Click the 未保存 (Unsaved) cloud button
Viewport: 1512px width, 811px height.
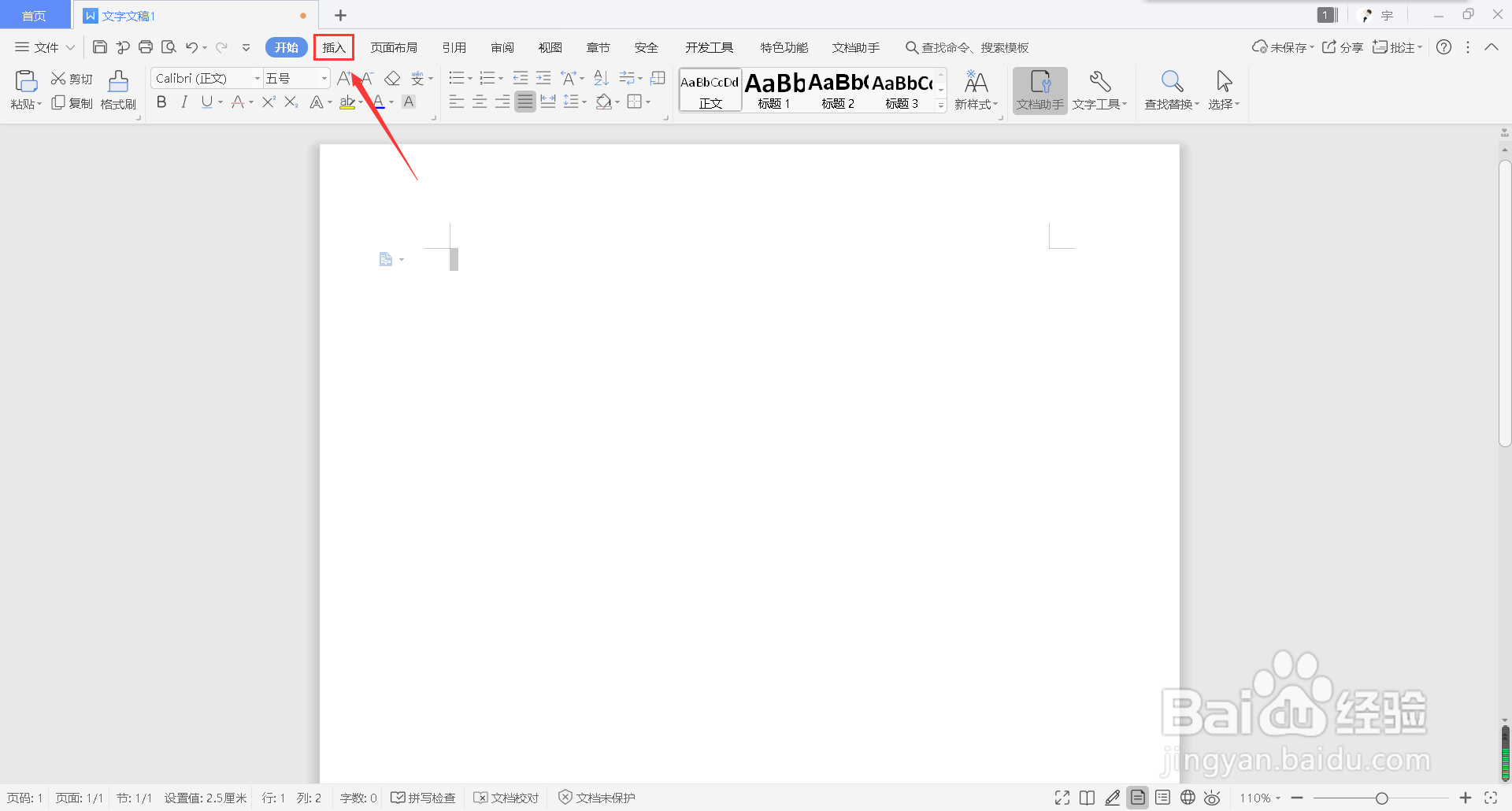pos(1283,47)
